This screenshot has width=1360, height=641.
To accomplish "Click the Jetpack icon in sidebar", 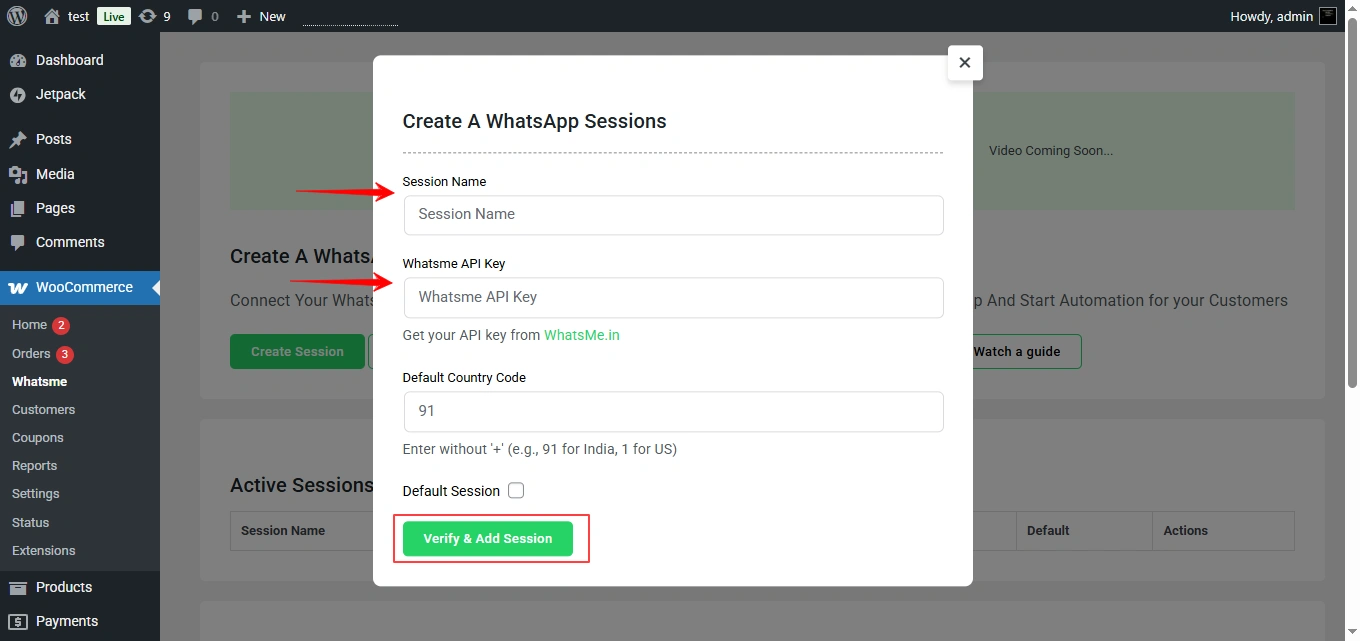I will pyautogui.click(x=18, y=95).
